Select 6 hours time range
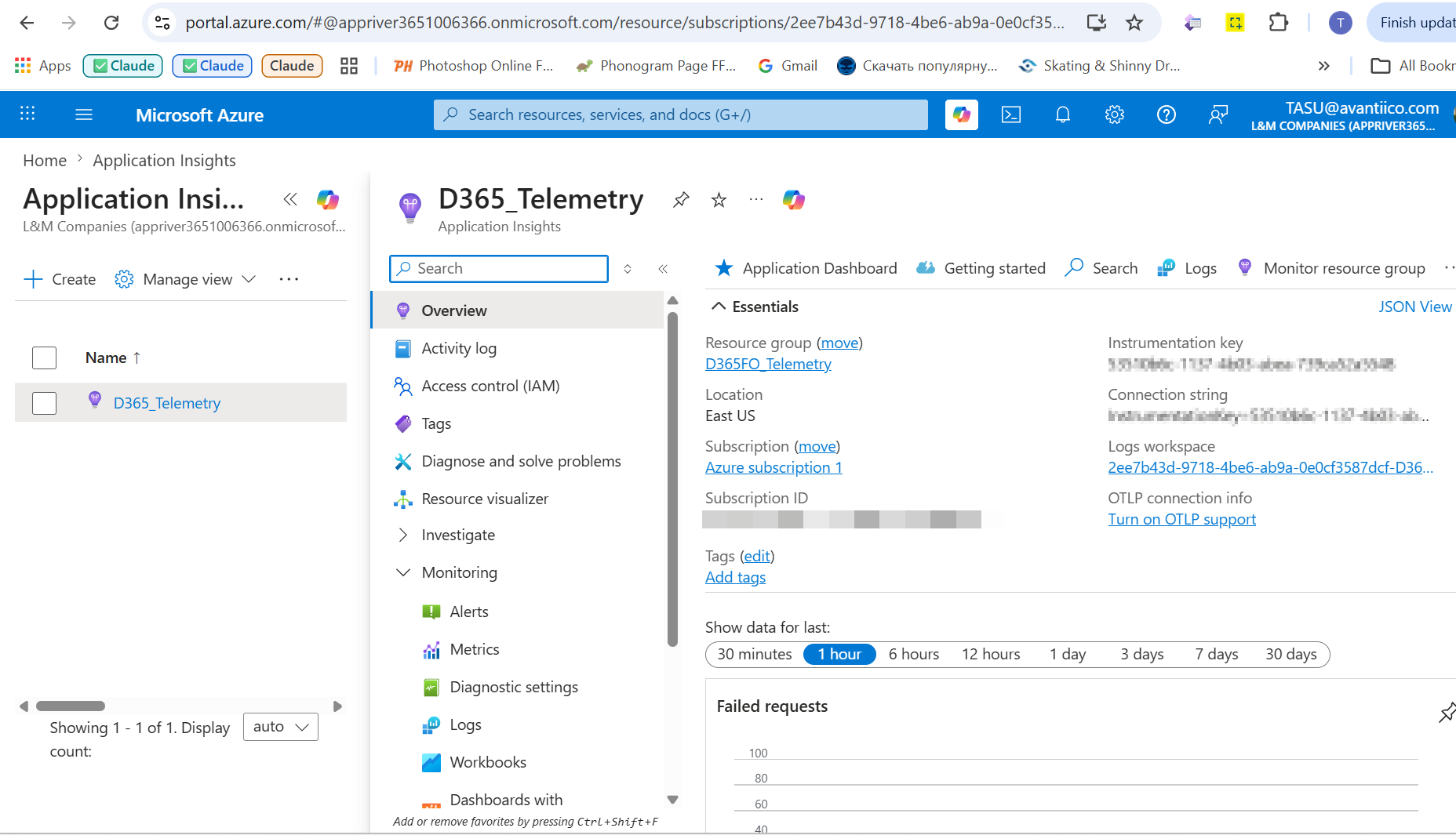1456x835 pixels. (x=914, y=654)
